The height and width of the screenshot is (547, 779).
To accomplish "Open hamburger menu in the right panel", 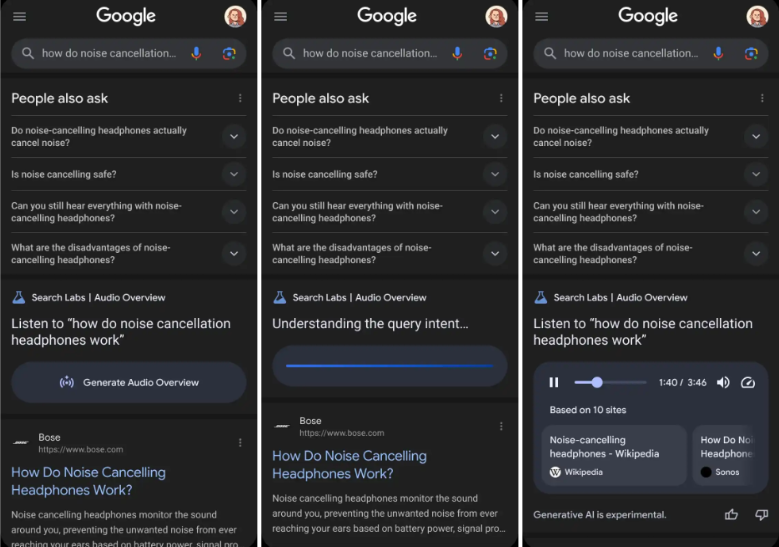I will [x=542, y=17].
